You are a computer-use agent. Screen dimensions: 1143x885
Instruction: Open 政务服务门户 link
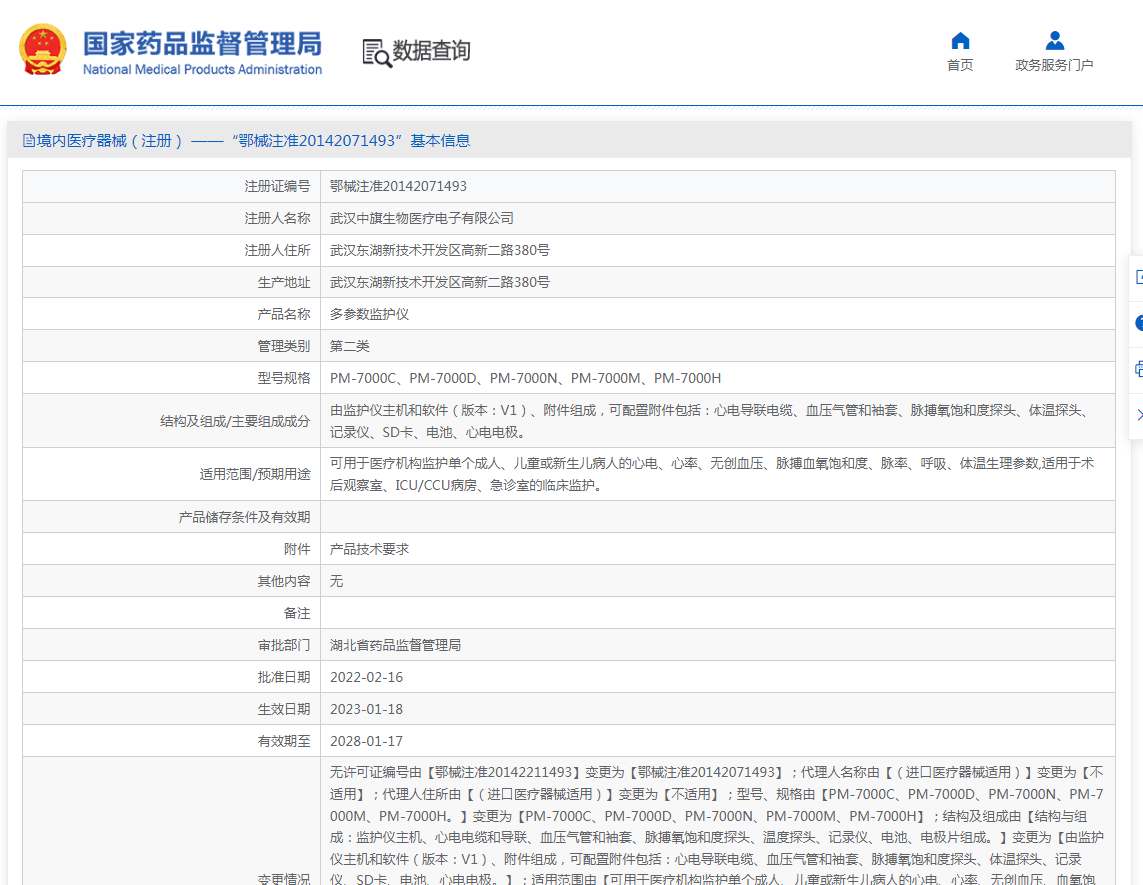1054,65
